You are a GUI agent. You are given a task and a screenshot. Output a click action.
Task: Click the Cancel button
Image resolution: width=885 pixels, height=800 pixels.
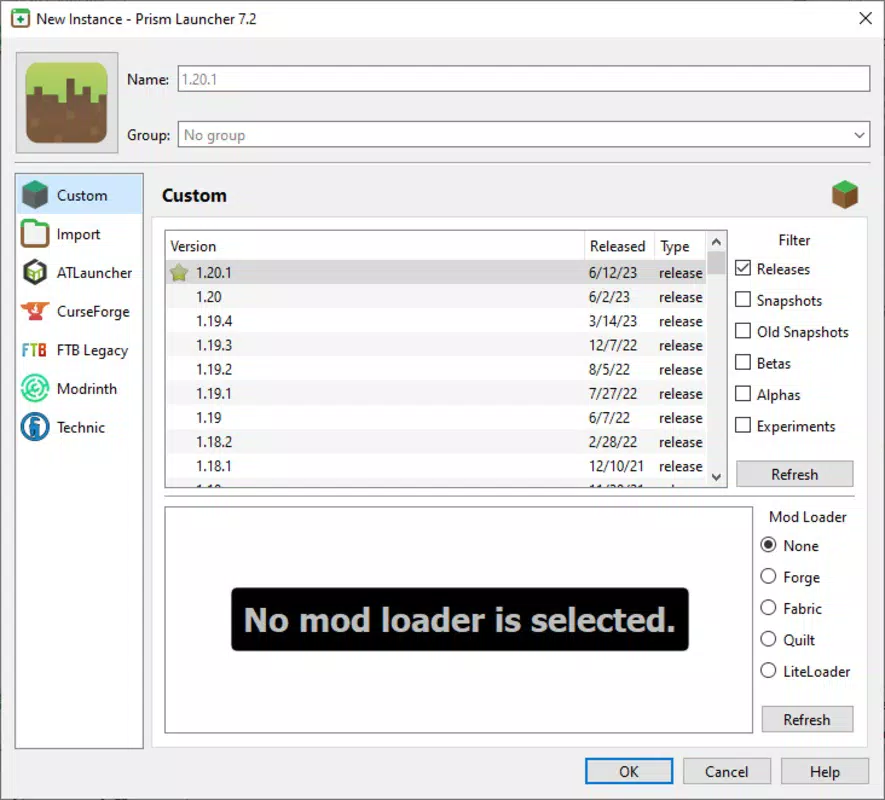pyautogui.click(x=726, y=771)
